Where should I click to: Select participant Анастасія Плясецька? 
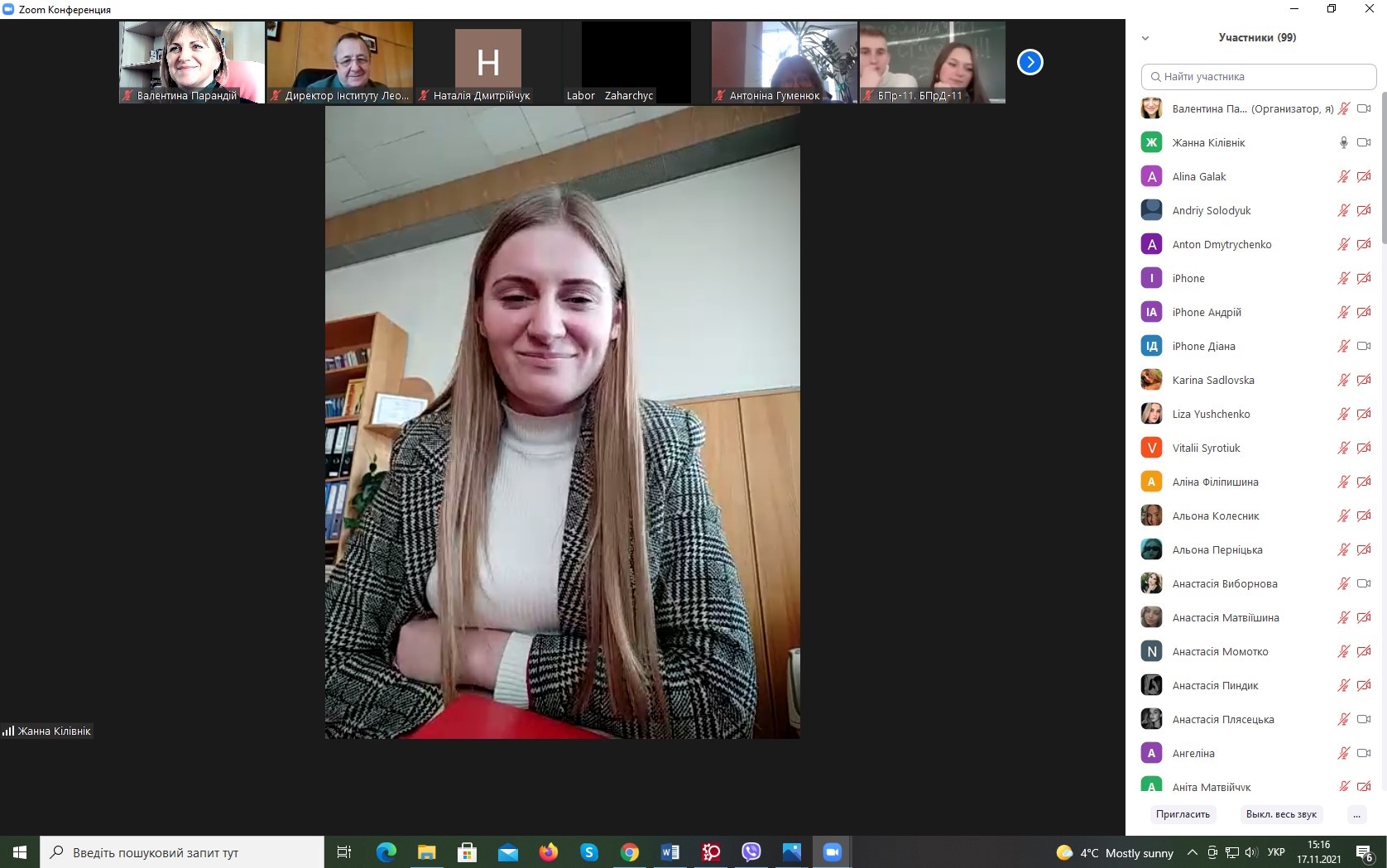click(1255, 719)
